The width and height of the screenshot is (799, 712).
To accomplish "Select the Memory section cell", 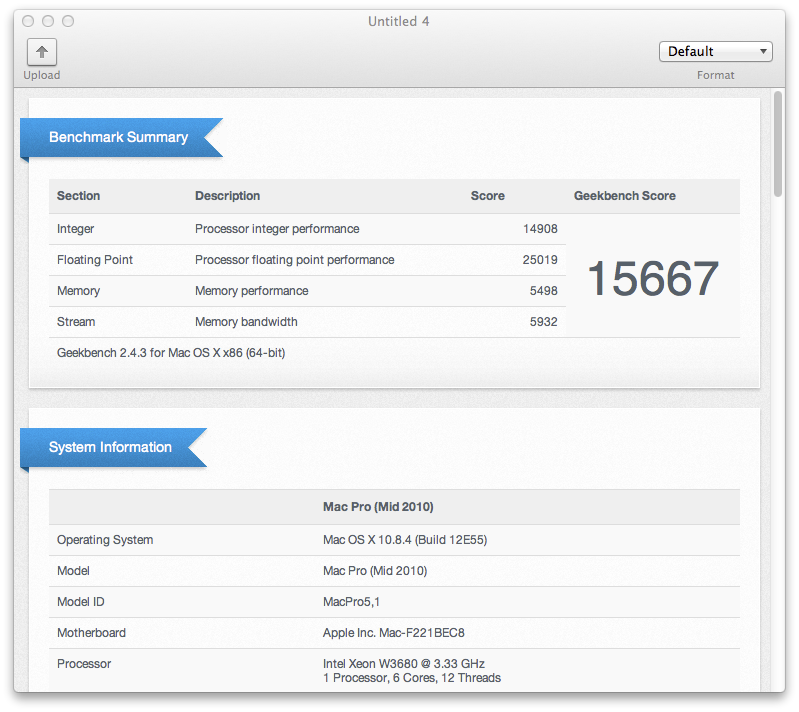I will coord(78,291).
